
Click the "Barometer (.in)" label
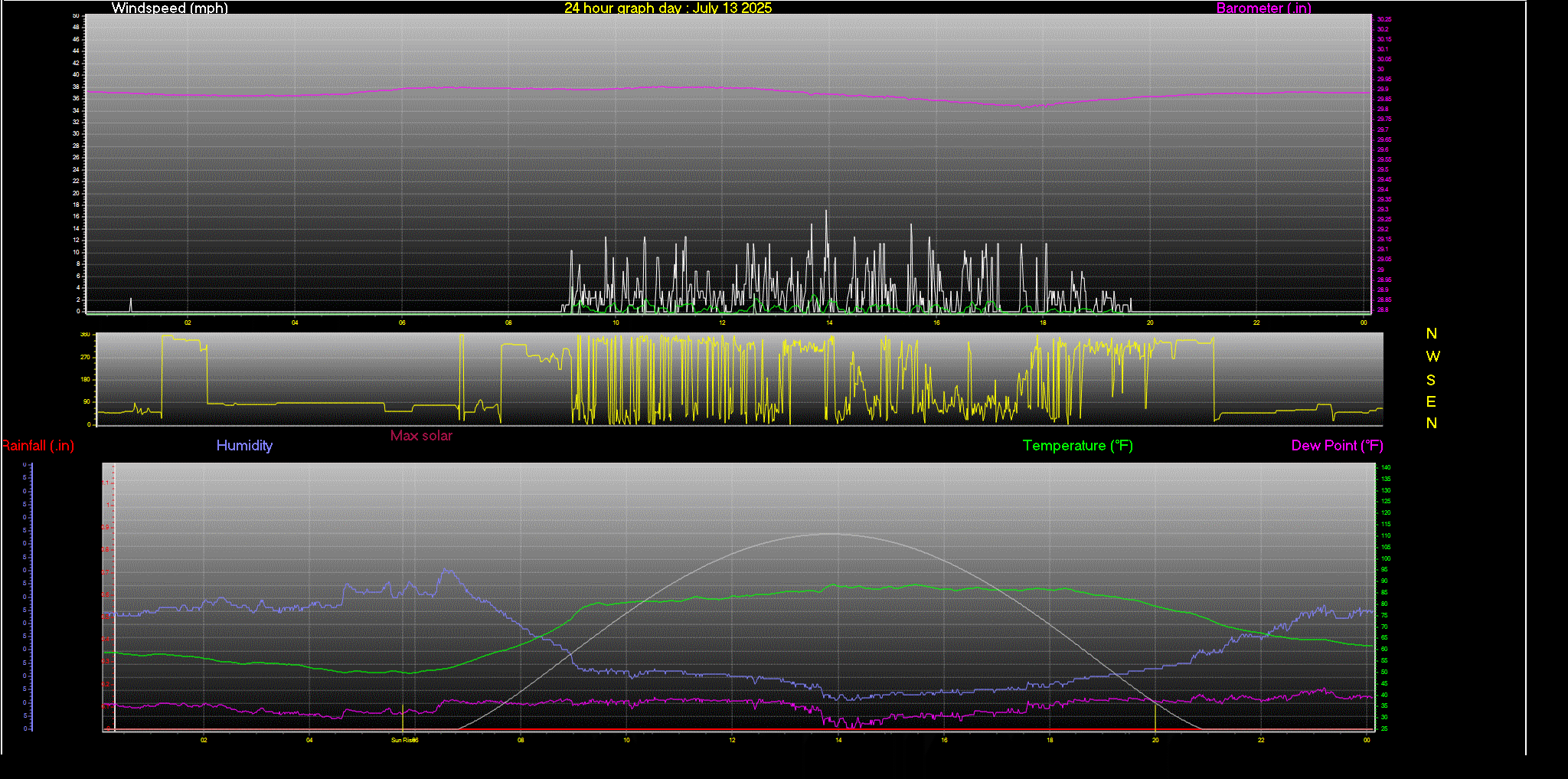[x=1263, y=8]
